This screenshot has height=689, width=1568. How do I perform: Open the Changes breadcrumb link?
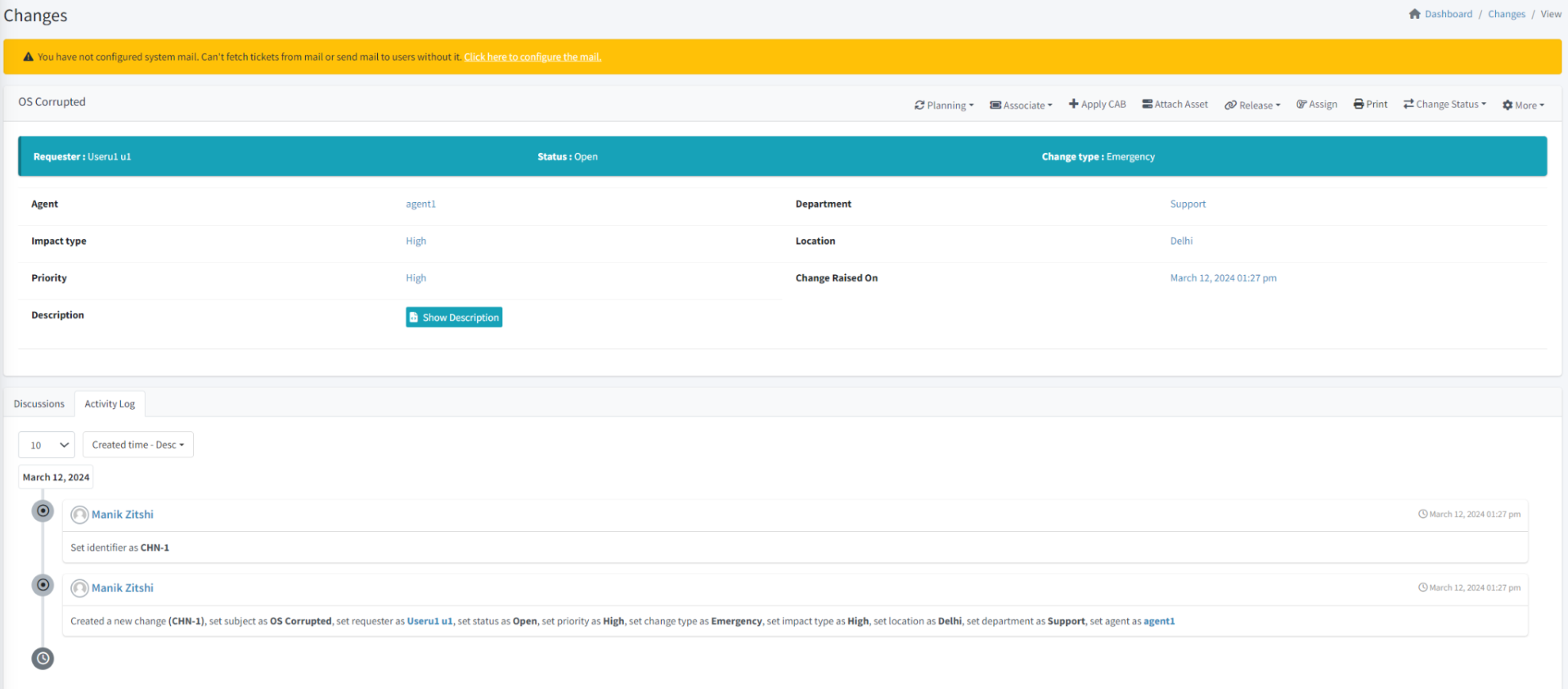(1506, 14)
